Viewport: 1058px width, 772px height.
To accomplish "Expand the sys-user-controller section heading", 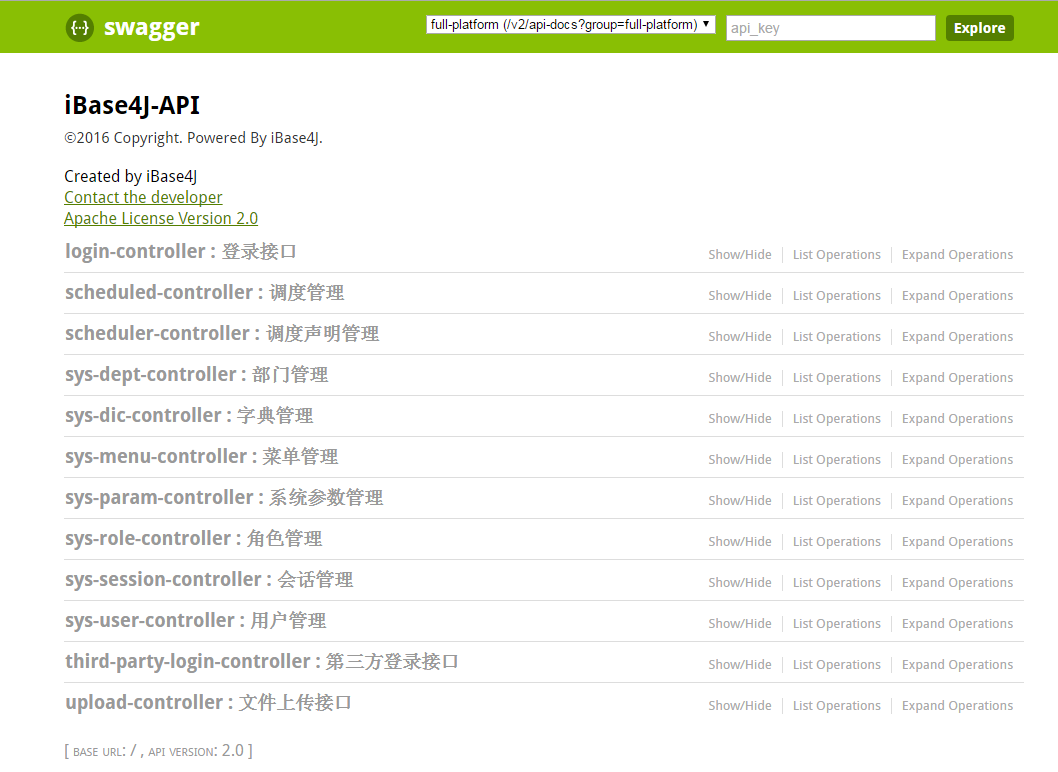I will pyautogui.click(x=196, y=621).
